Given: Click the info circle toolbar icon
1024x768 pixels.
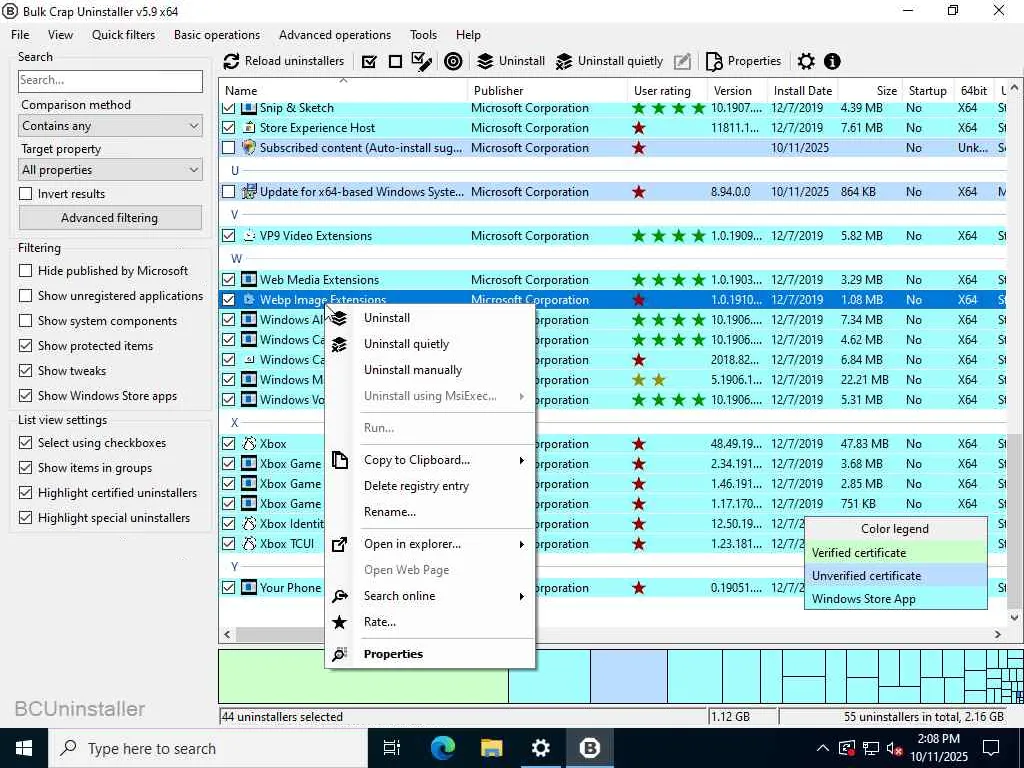Looking at the screenshot, I should tap(832, 61).
